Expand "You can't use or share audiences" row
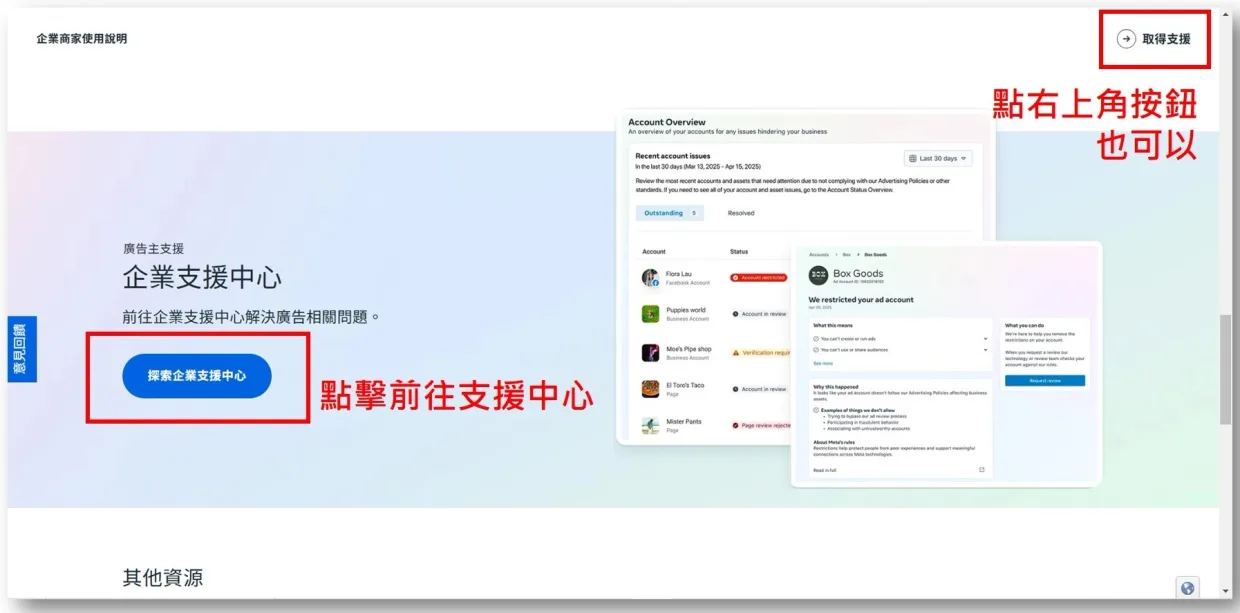Screen dimensions: 1240x613 click(x=900, y=350)
